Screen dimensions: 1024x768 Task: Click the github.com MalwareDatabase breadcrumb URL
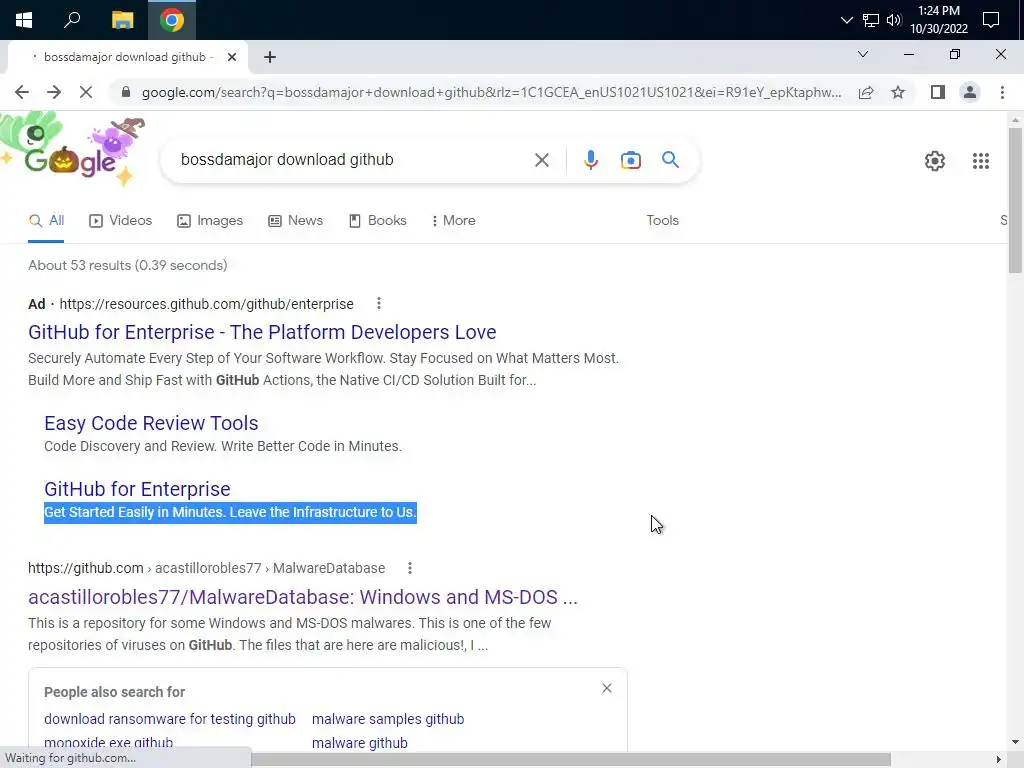[206, 569]
